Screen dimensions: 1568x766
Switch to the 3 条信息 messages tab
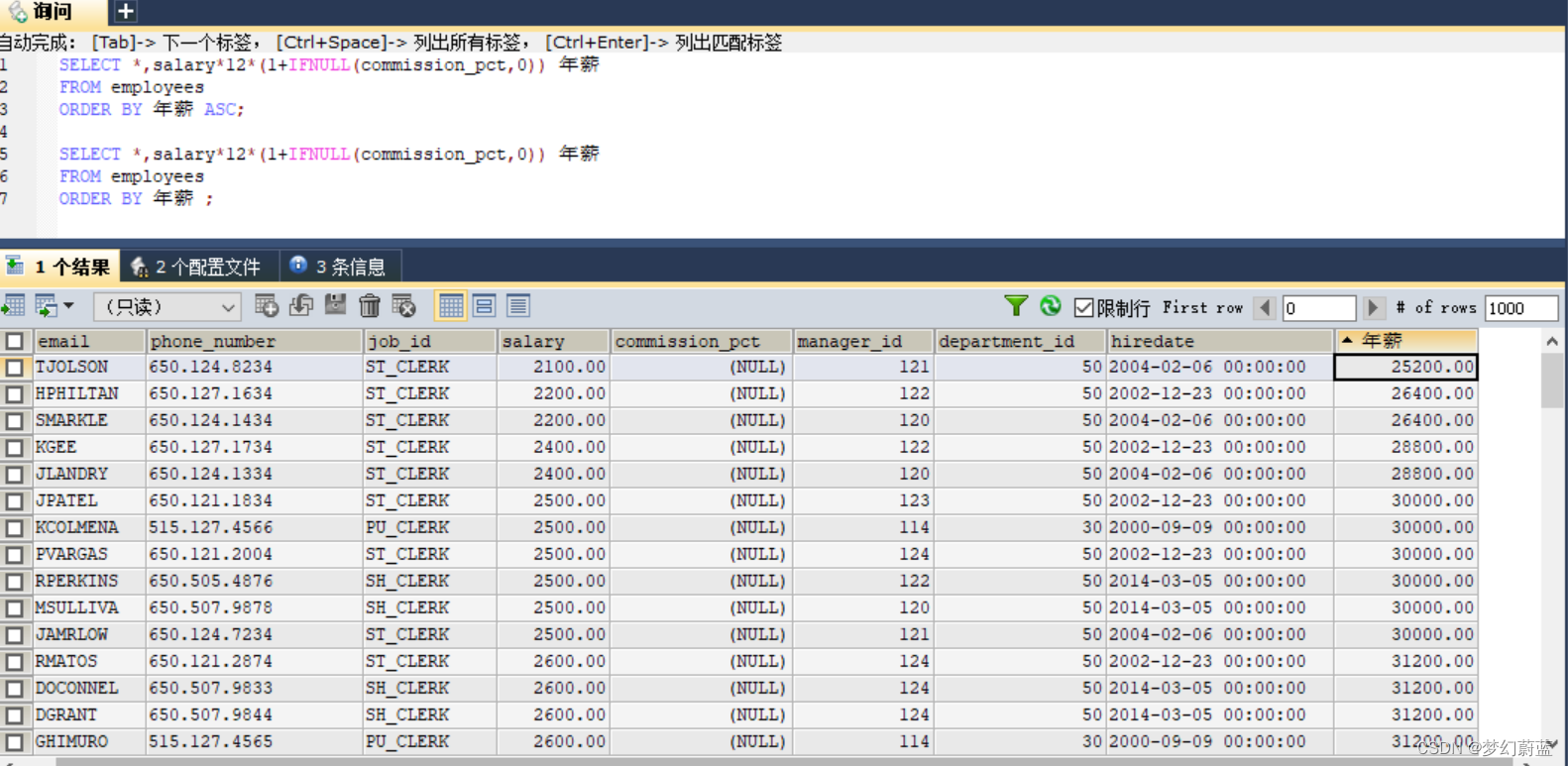(x=340, y=267)
